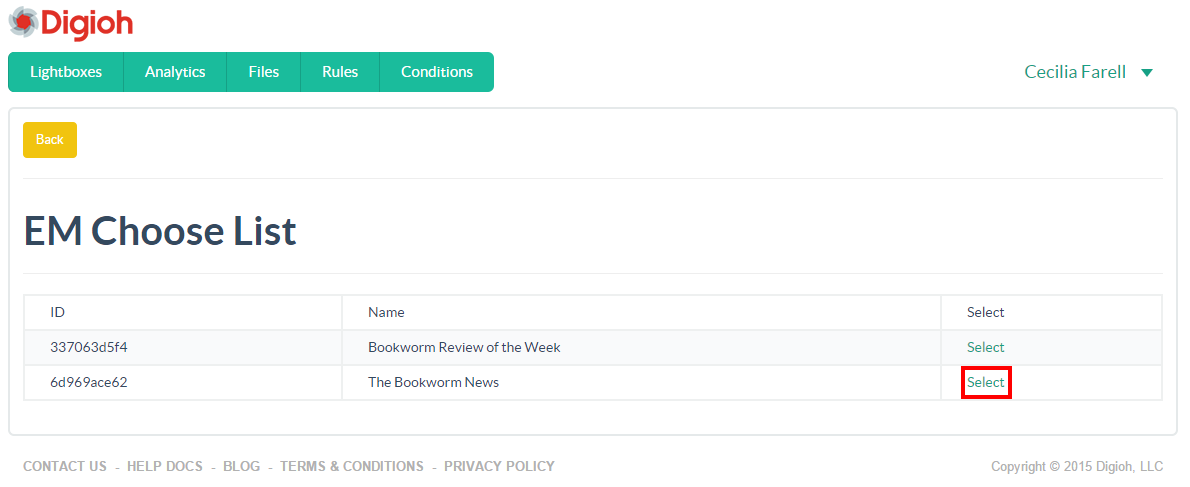Click The Bookworm News name cell
This screenshot has width=1190, height=487.
click(642, 382)
